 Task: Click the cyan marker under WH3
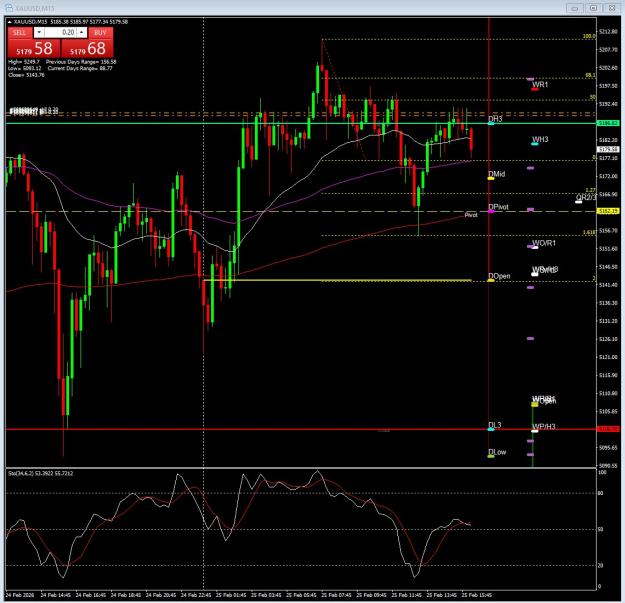pos(535,144)
